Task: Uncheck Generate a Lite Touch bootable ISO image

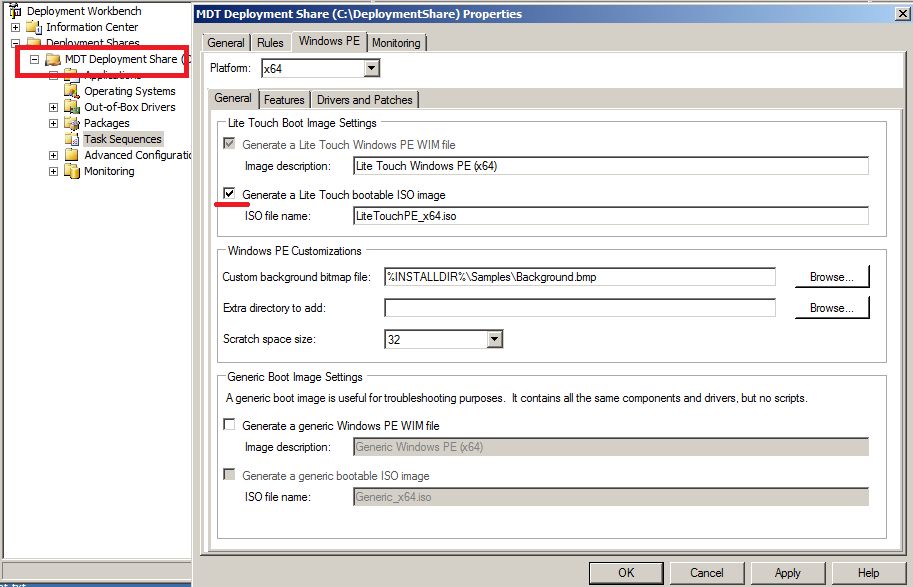Action: tap(229, 193)
